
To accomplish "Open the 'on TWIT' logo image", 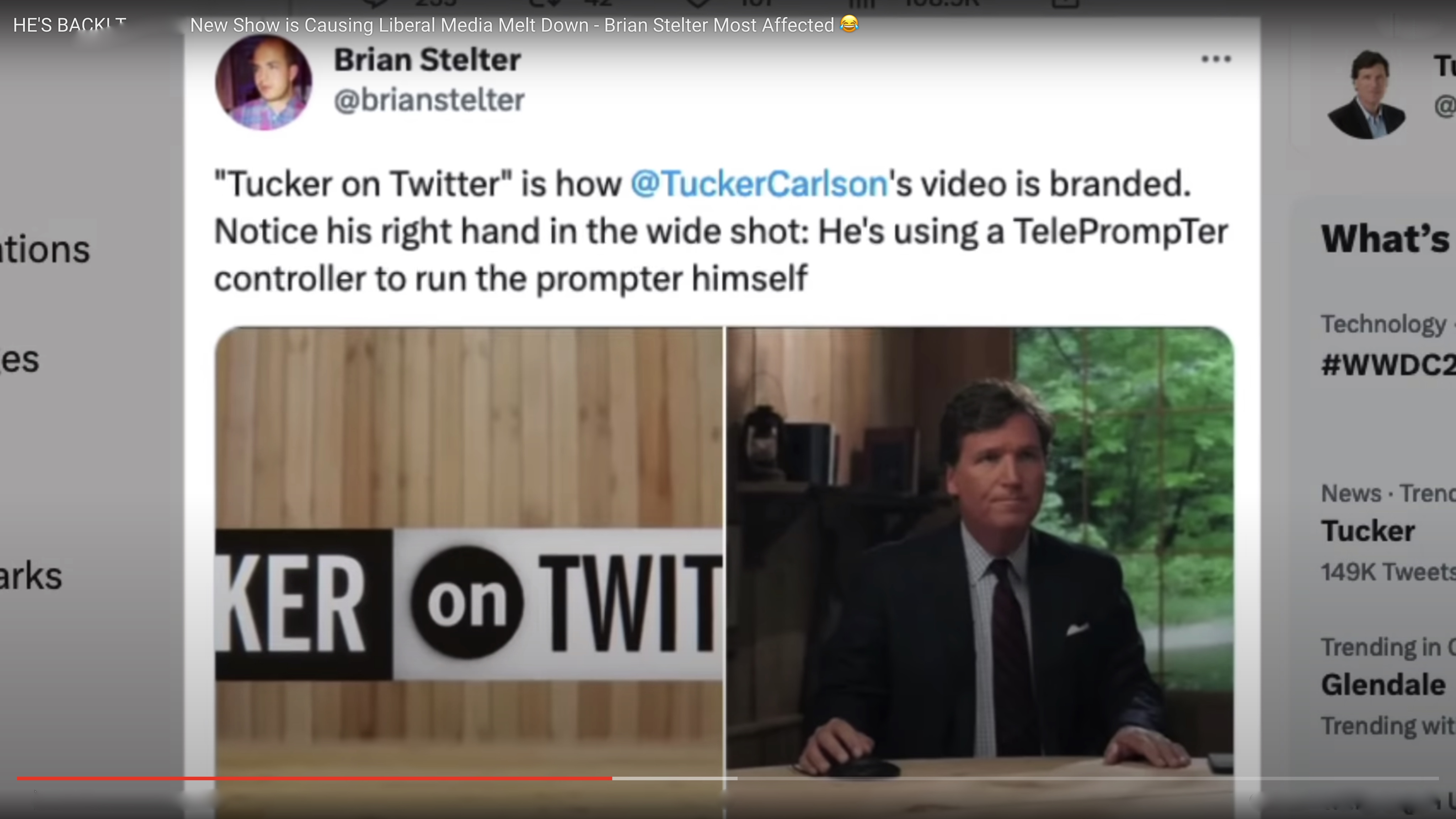I will coord(469,572).
